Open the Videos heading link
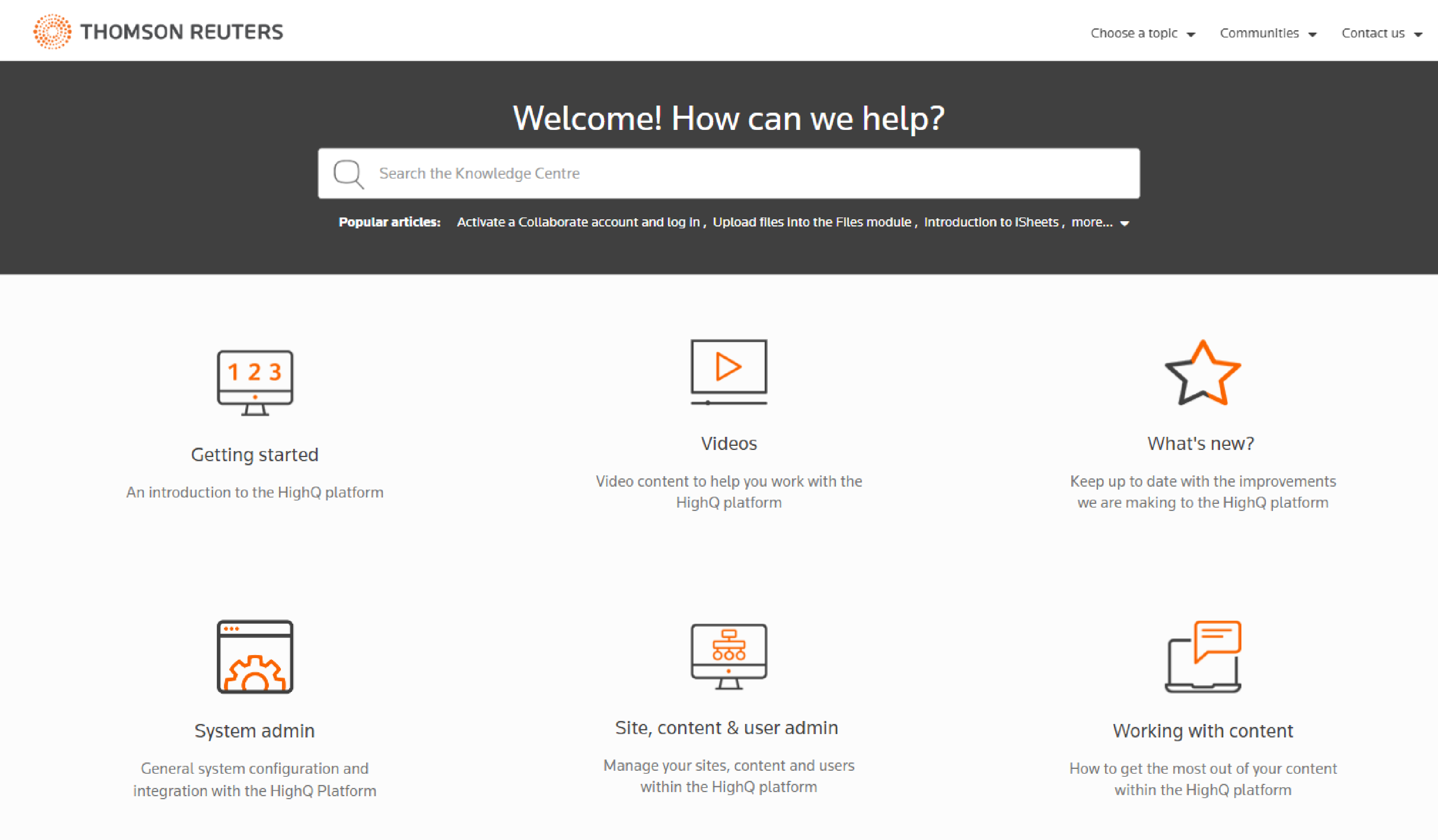The width and height of the screenshot is (1438, 840). click(x=729, y=444)
